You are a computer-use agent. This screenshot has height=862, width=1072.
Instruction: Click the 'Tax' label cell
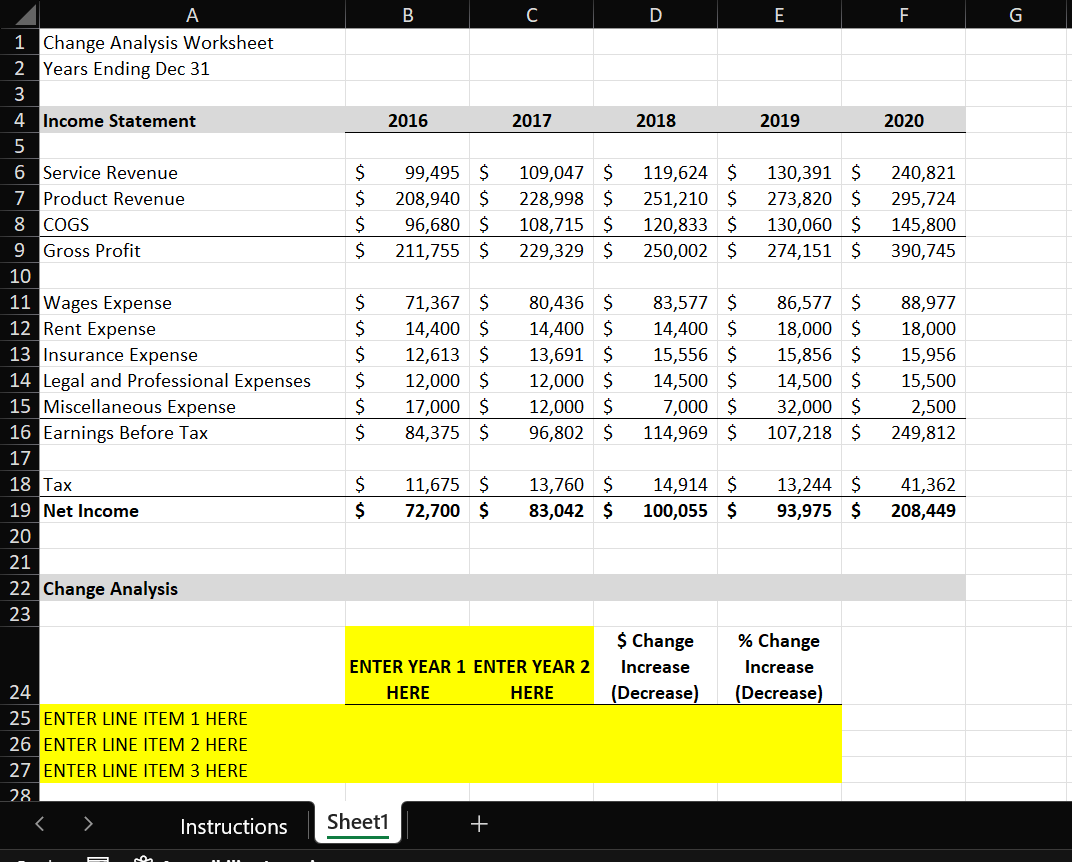tap(192, 484)
